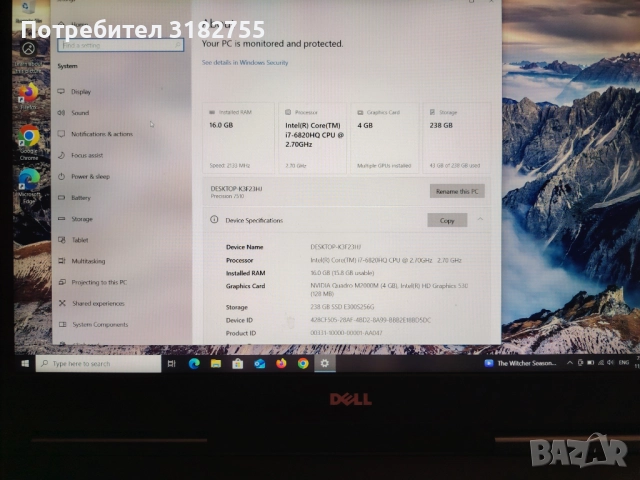This screenshot has height=480, width=640.
Task: Click the Storage 238 GB card
Action: (457, 138)
